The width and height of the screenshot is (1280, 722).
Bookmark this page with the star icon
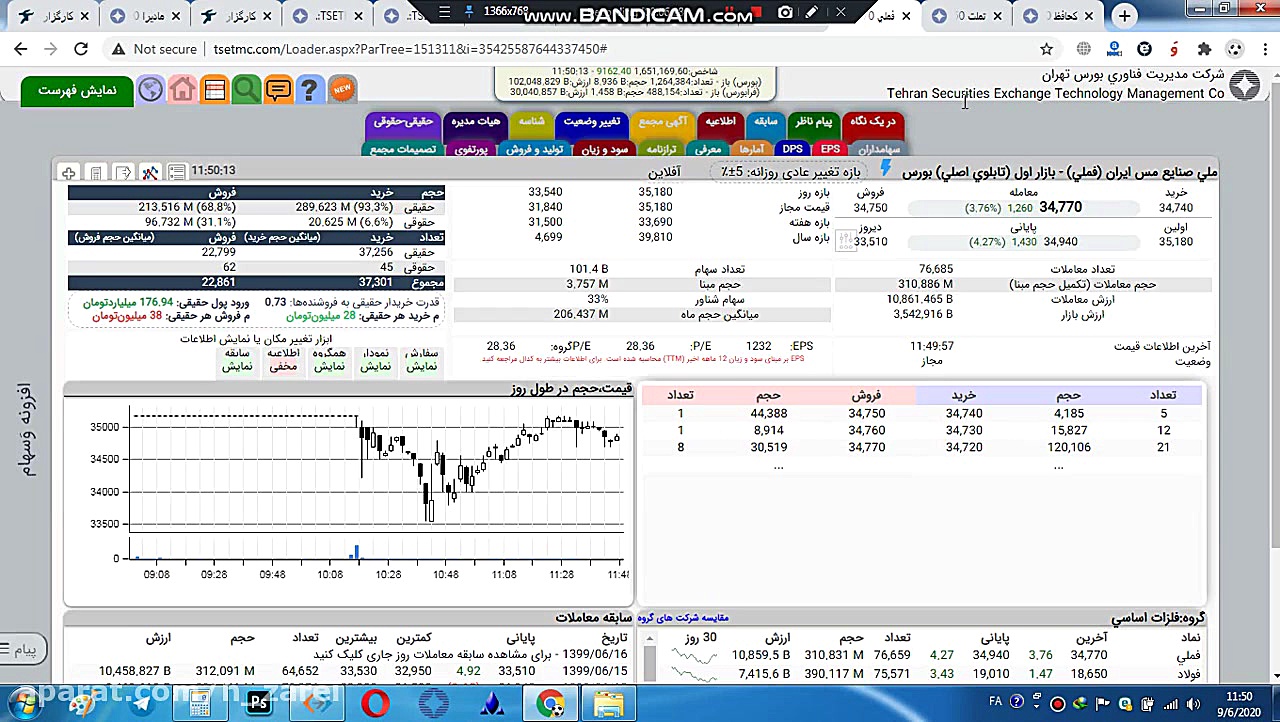[x=1046, y=49]
